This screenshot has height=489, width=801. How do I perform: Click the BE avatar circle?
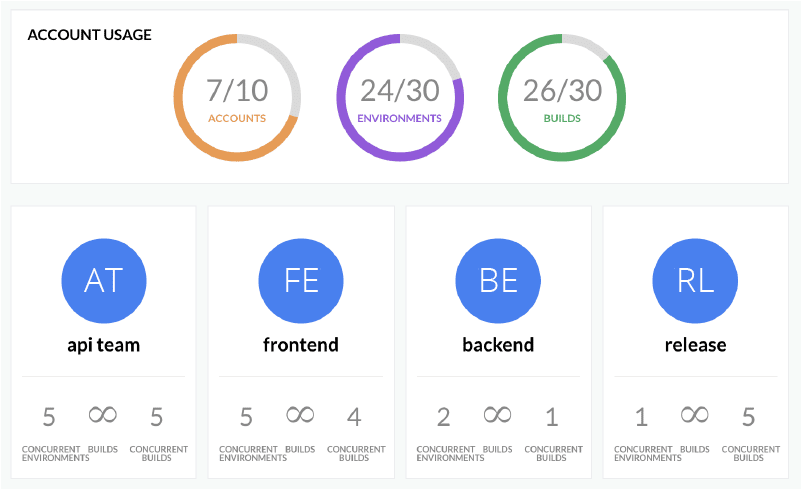(498, 280)
